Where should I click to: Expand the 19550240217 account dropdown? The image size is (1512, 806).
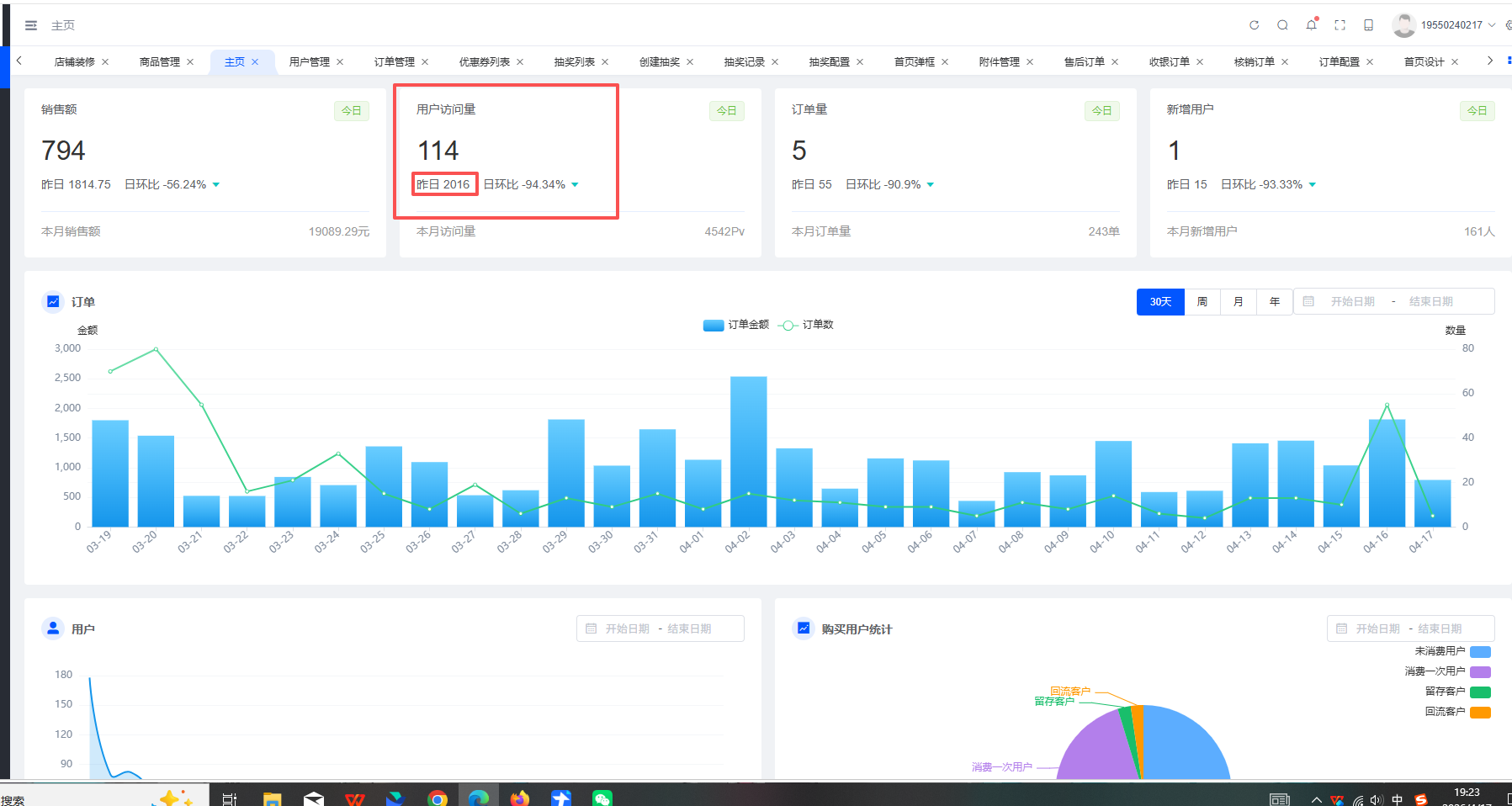click(1451, 25)
